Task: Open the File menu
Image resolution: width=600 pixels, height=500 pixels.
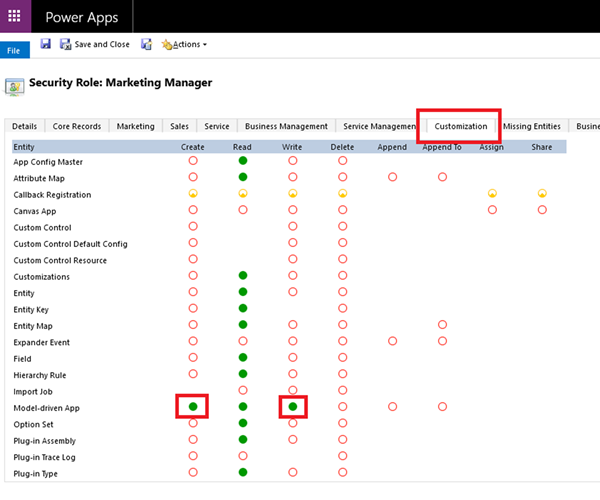Action: coord(14,50)
